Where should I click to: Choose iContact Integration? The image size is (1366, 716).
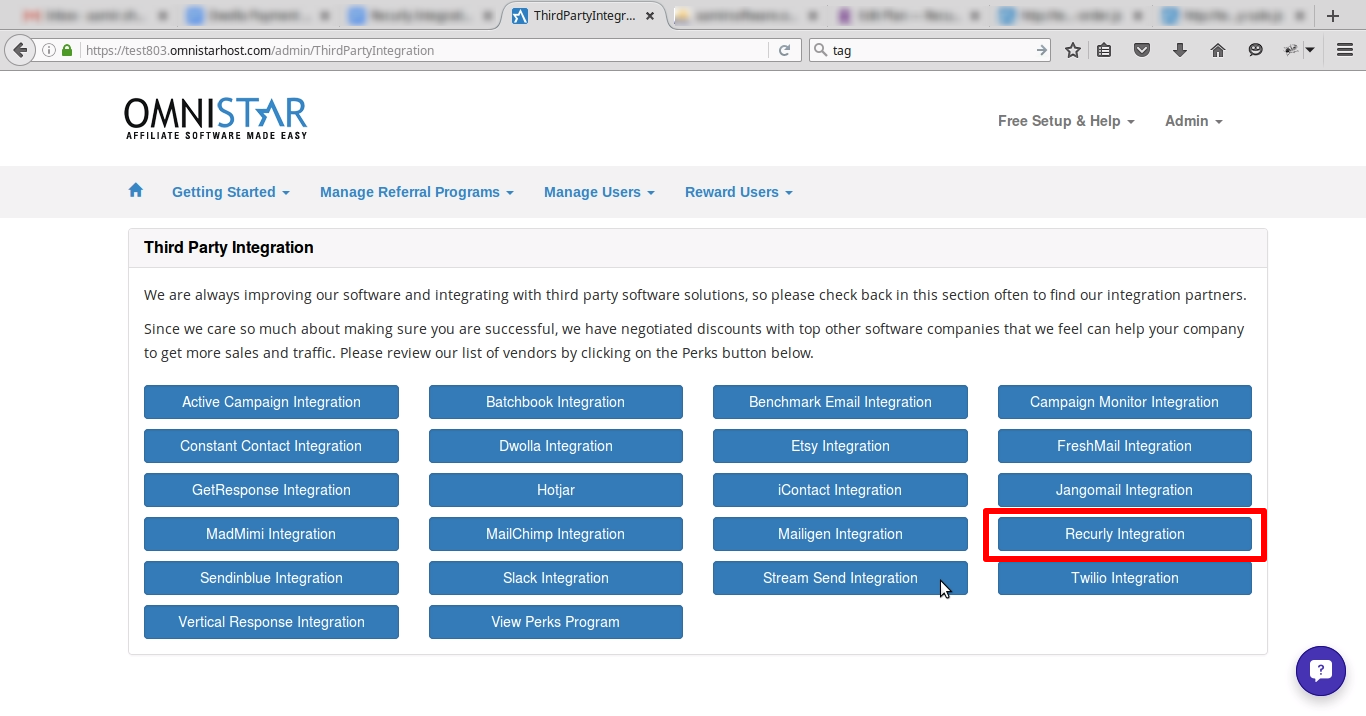[840, 490]
